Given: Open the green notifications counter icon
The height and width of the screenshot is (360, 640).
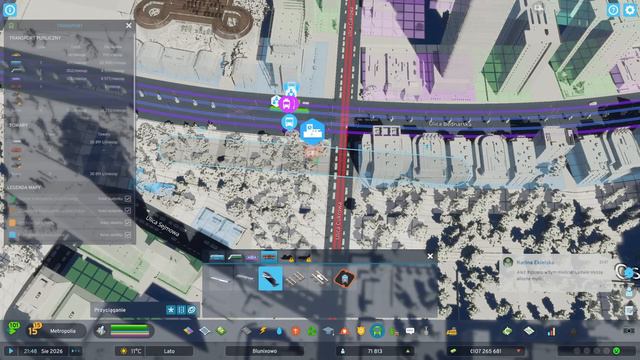Looking at the screenshot, I should 14,328.
